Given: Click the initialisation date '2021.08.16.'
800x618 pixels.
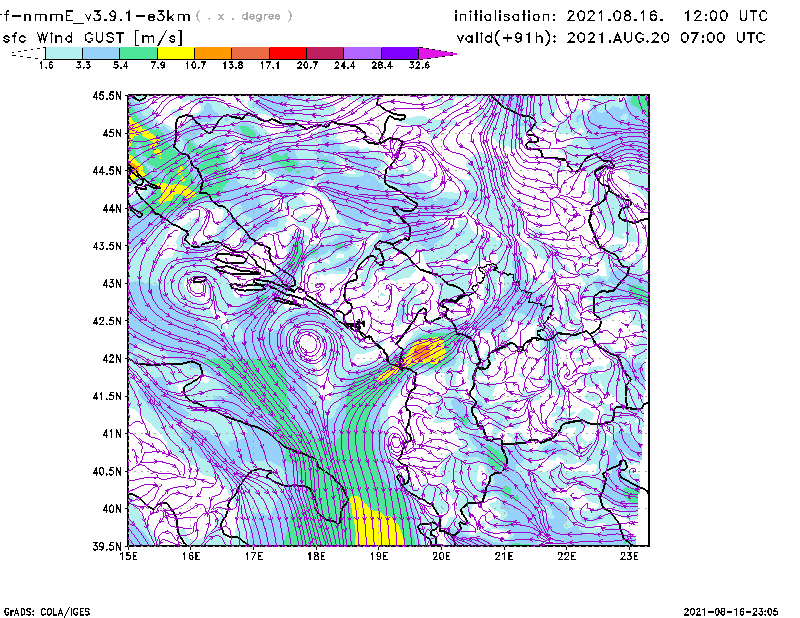Looking at the screenshot, I should (615, 16).
